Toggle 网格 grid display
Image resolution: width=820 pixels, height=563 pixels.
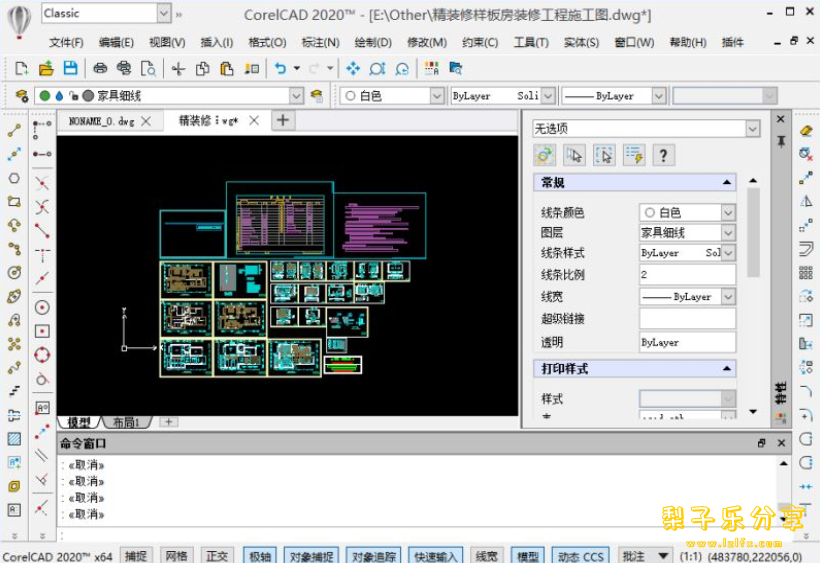coord(177,556)
